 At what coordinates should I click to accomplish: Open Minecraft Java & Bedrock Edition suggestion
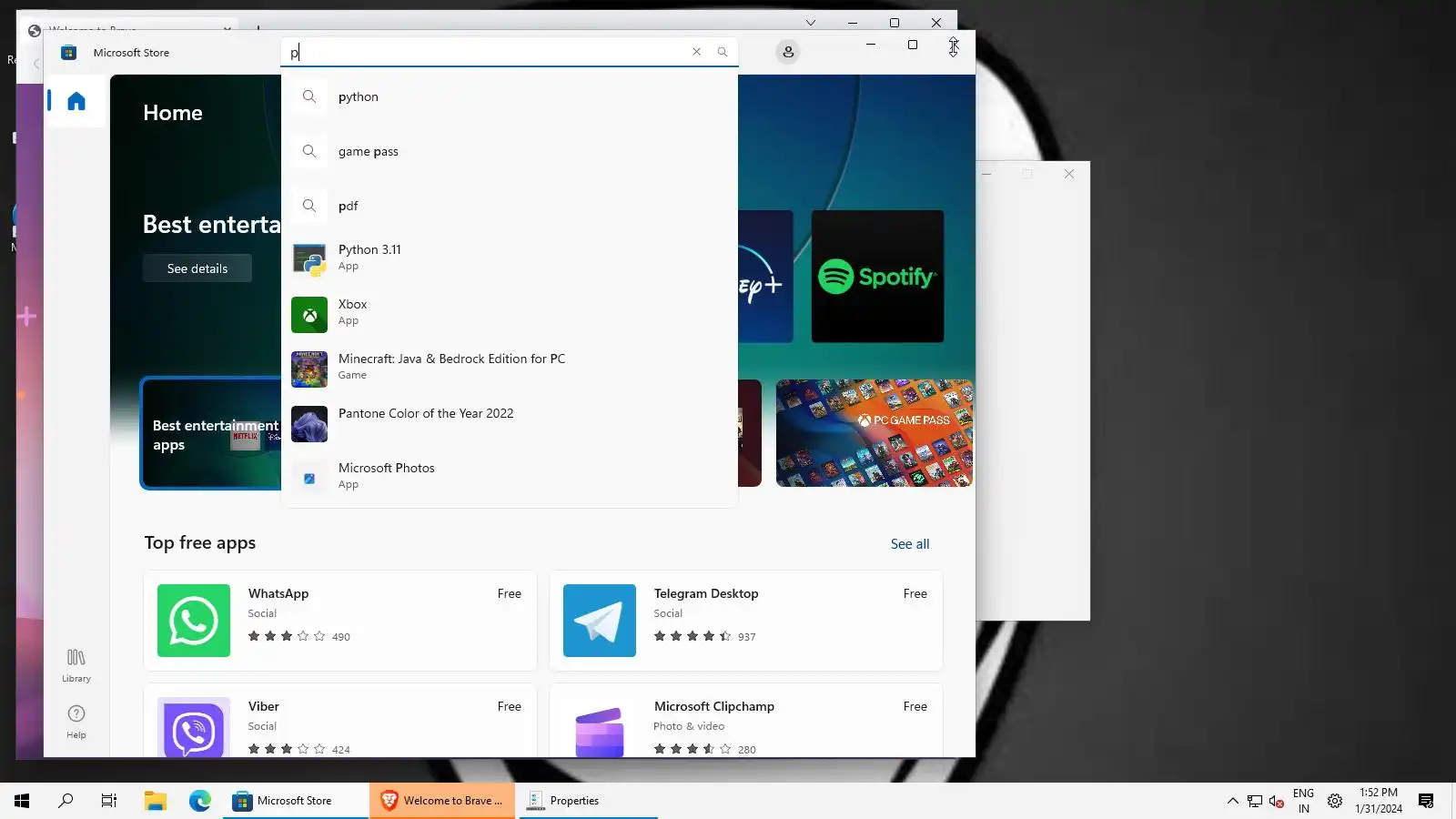click(510, 368)
